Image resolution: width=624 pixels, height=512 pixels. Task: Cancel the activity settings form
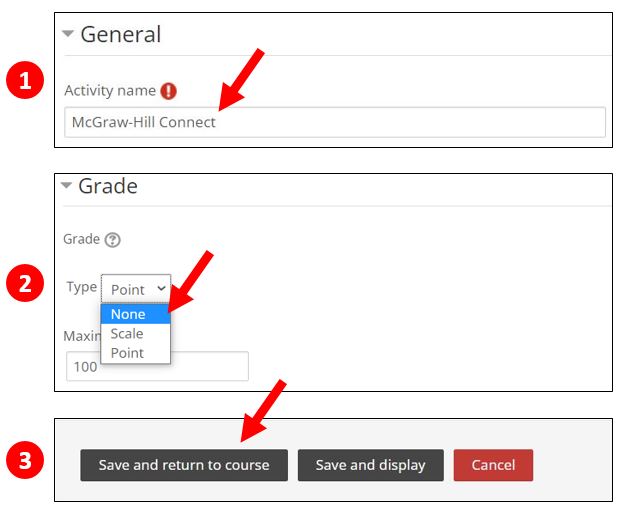coord(493,465)
